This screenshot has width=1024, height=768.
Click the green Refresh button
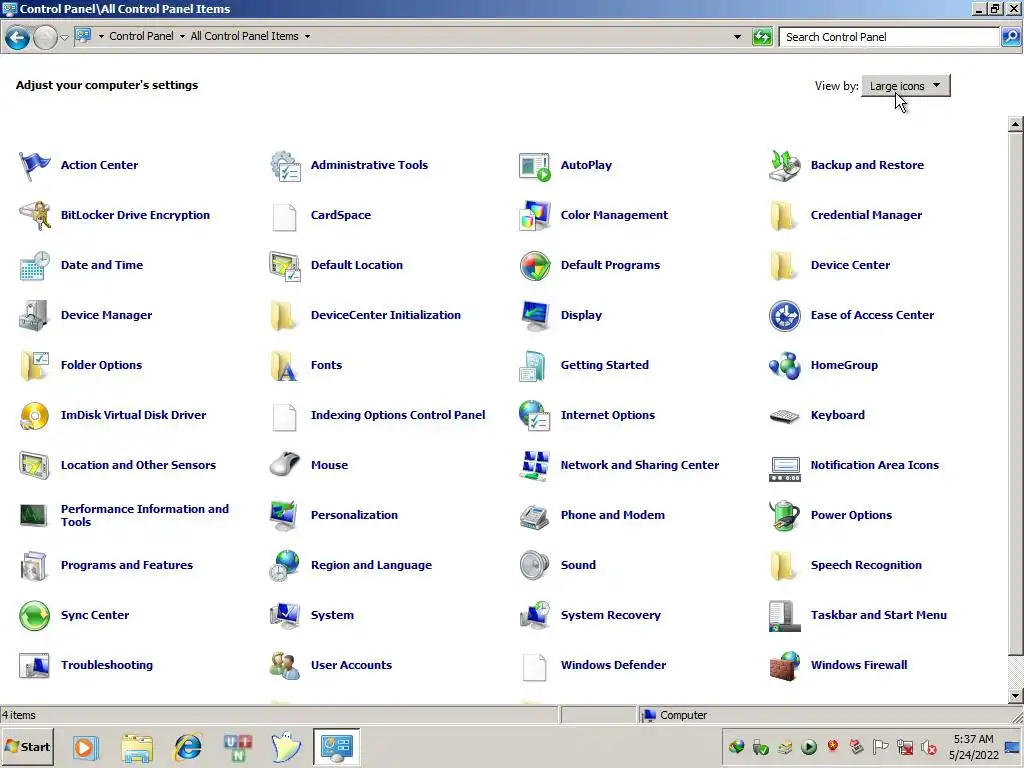762,37
